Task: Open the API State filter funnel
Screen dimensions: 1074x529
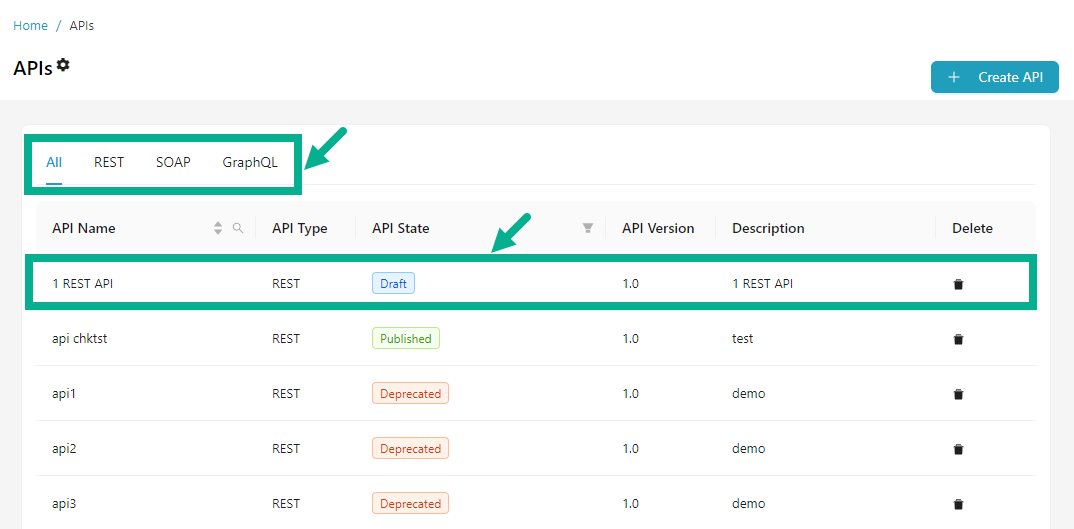Action: point(588,228)
